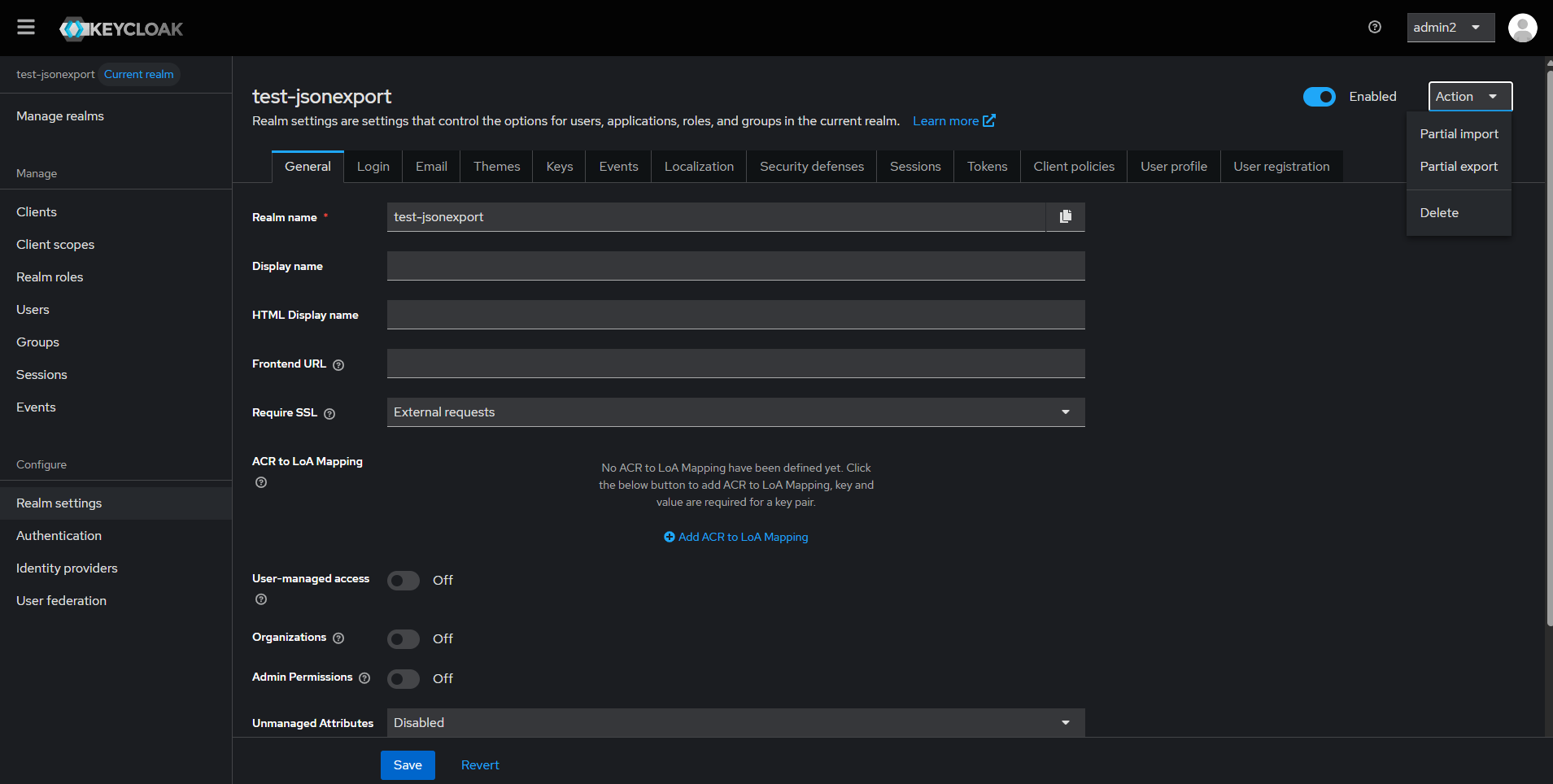Screen dimensions: 1553x784
Task: Click the Current realm badge
Action: pyautogui.click(x=139, y=74)
